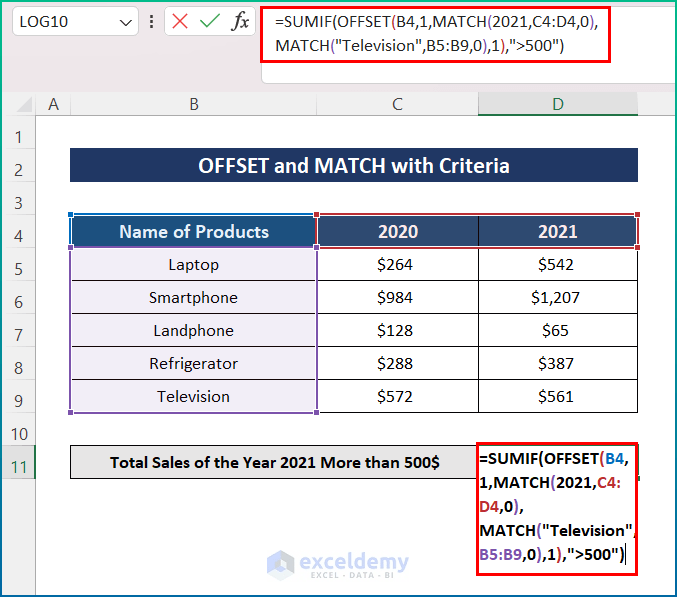Image resolution: width=677 pixels, height=597 pixels.
Task: Click the $572 cell
Action: [x=398, y=396]
